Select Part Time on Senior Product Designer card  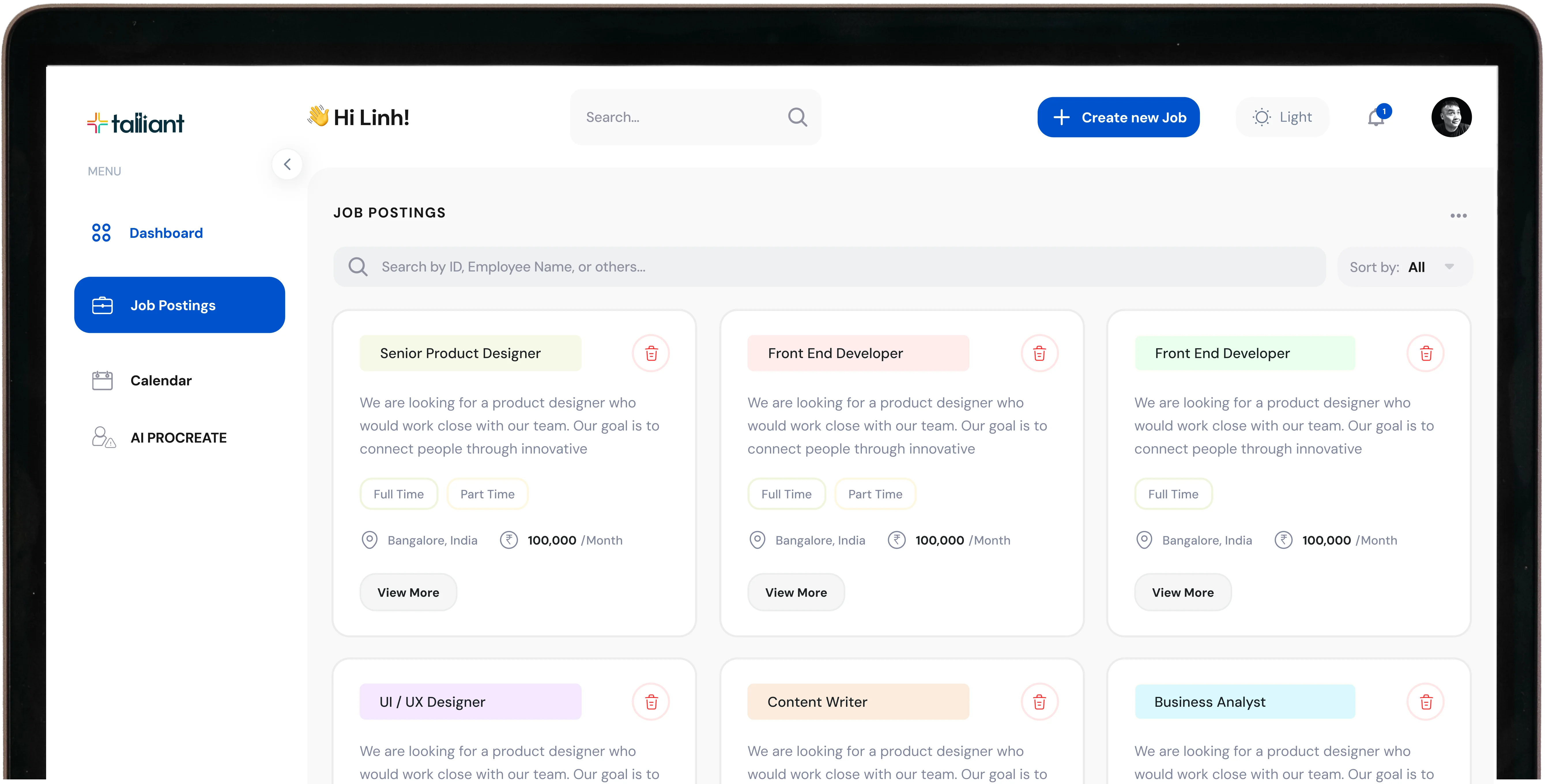488,494
